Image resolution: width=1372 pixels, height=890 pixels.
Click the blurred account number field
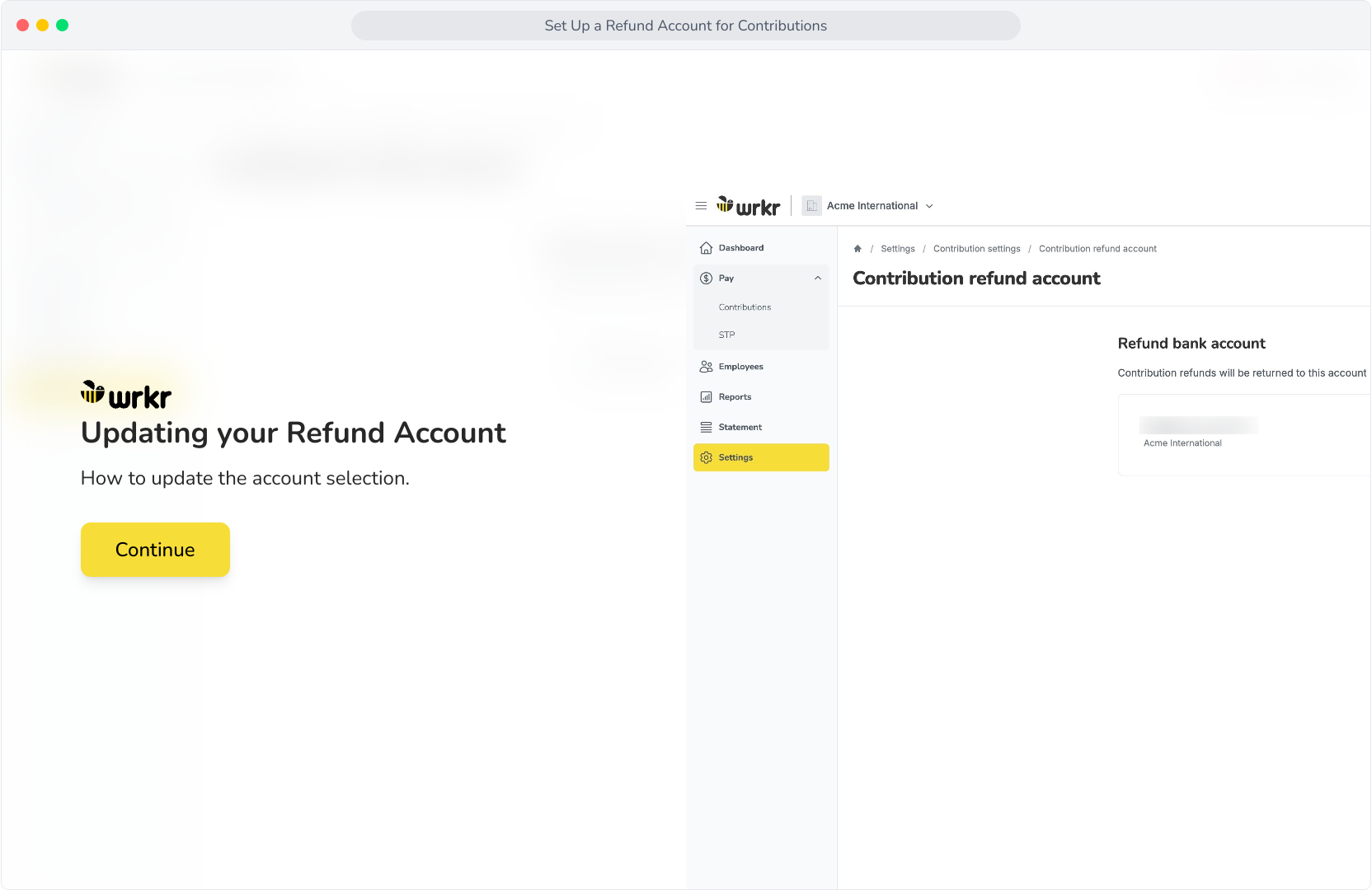1199,425
